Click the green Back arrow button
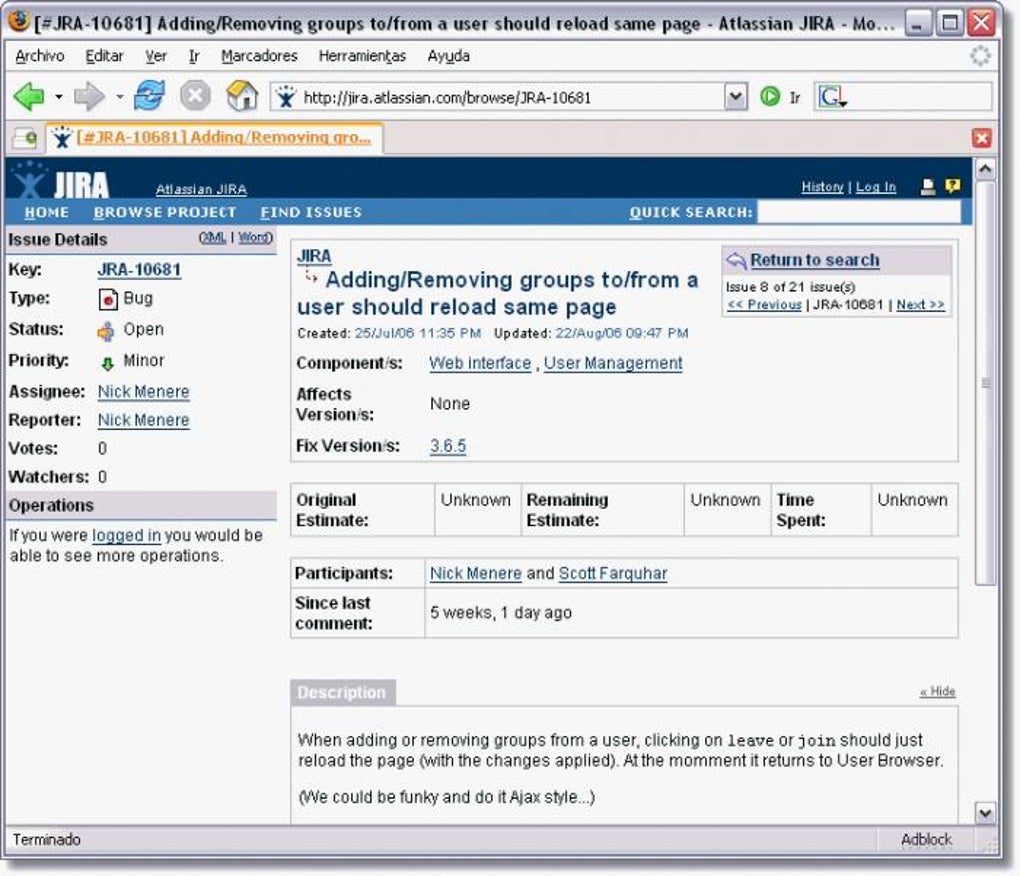This screenshot has height=876, width=1020. (x=29, y=97)
